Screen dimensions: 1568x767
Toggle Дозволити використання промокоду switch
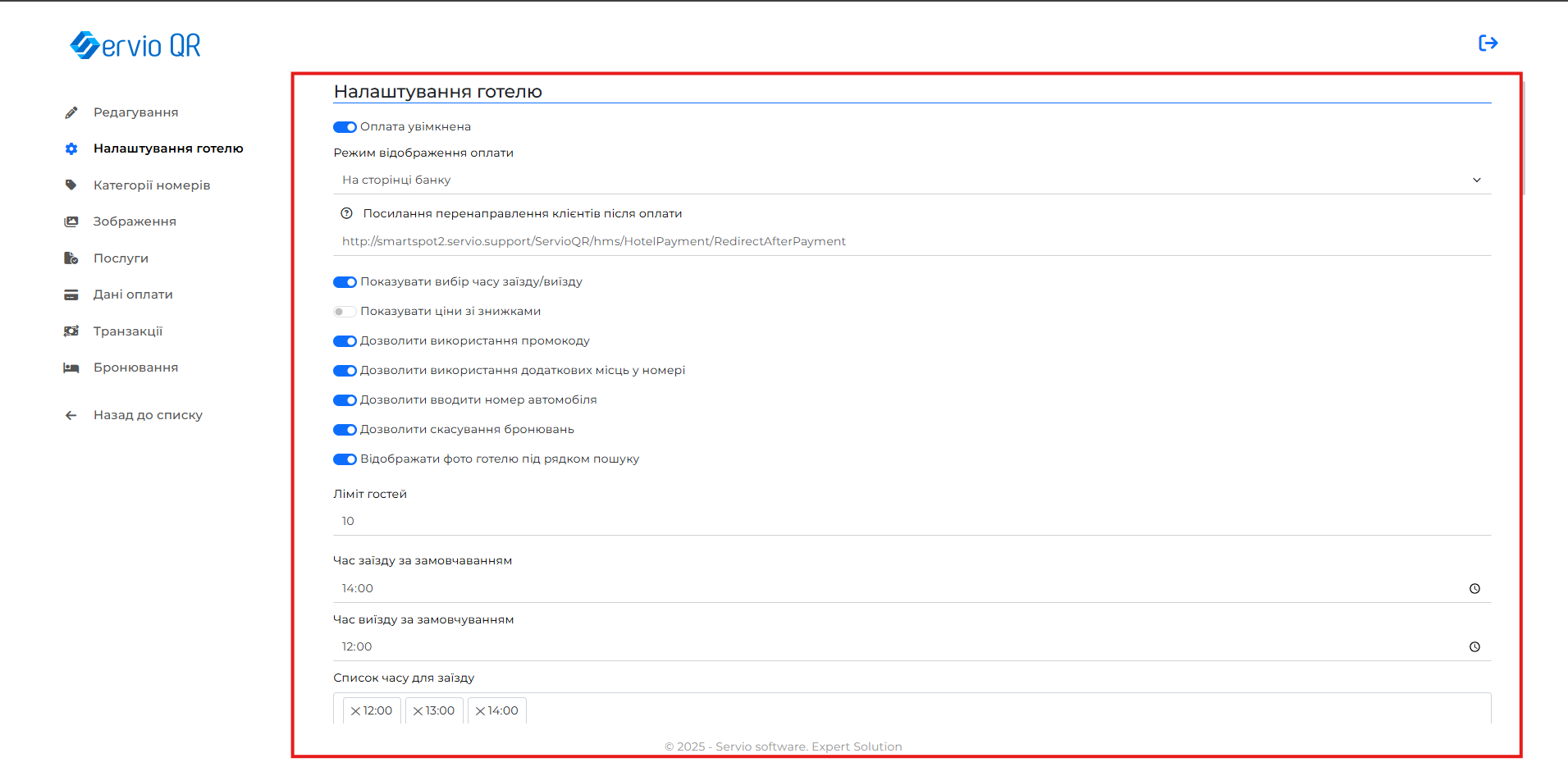[x=345, y=341]
